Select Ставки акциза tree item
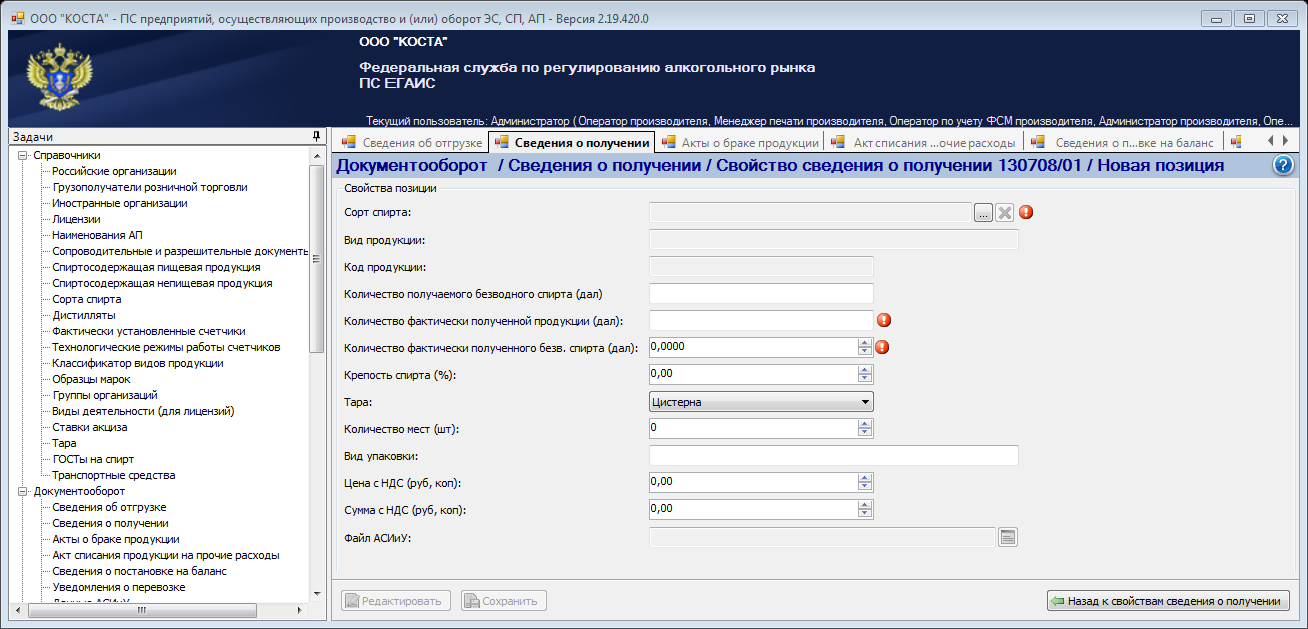This screenshot has width=1308, height=629. [90, 427]
